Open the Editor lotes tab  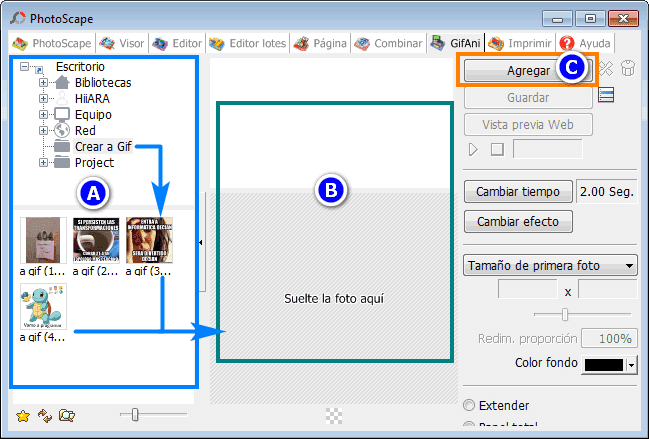tap(248, 43)
